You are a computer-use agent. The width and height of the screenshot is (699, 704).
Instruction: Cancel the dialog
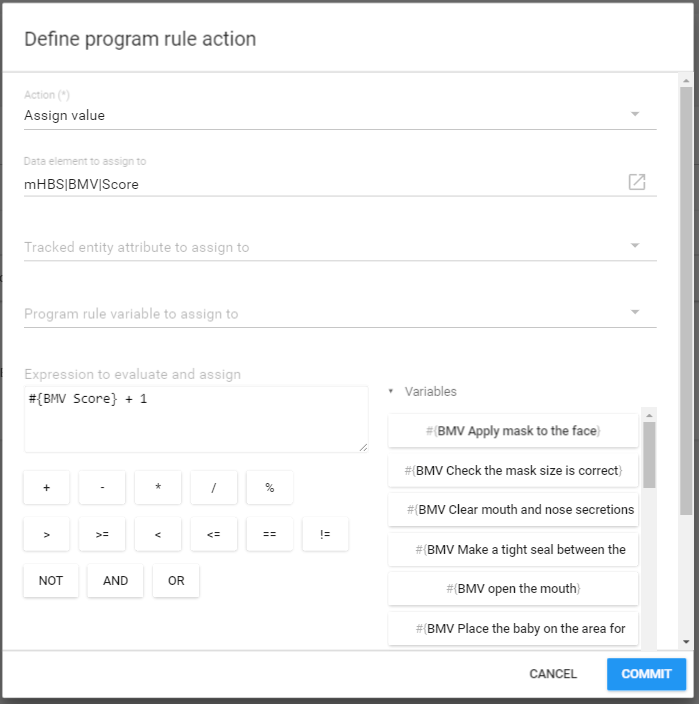(553, 674)
